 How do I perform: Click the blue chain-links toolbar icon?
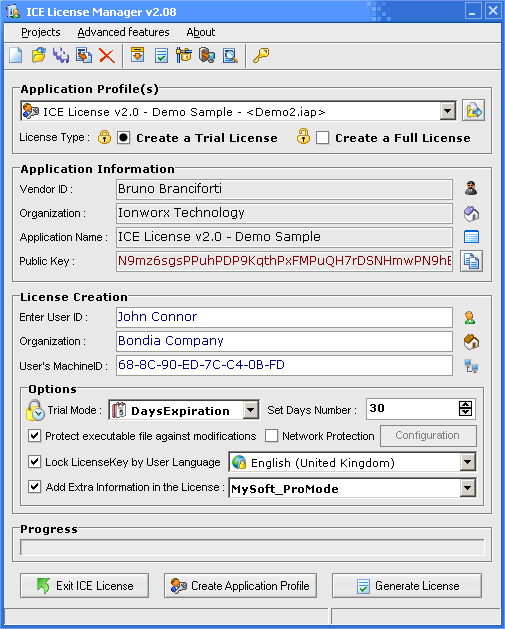pyautogui.click(x=61, y=55)
